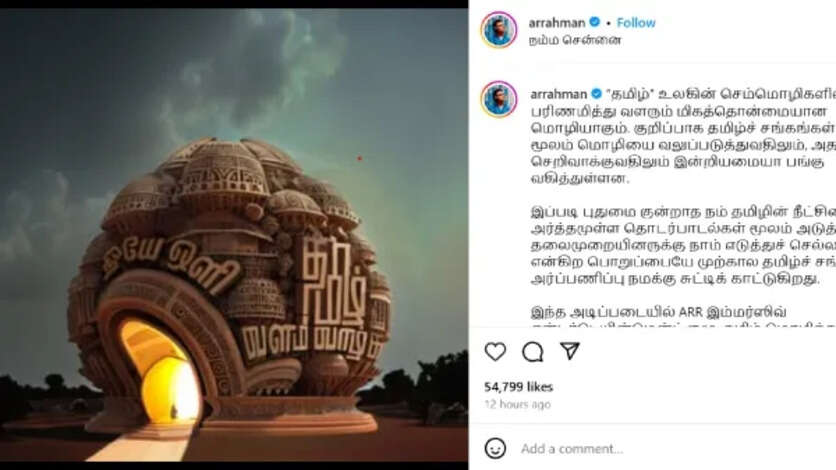836x470 pixels.
Task: Open arrahman username link in post header
Action: (x=557, y=23)
